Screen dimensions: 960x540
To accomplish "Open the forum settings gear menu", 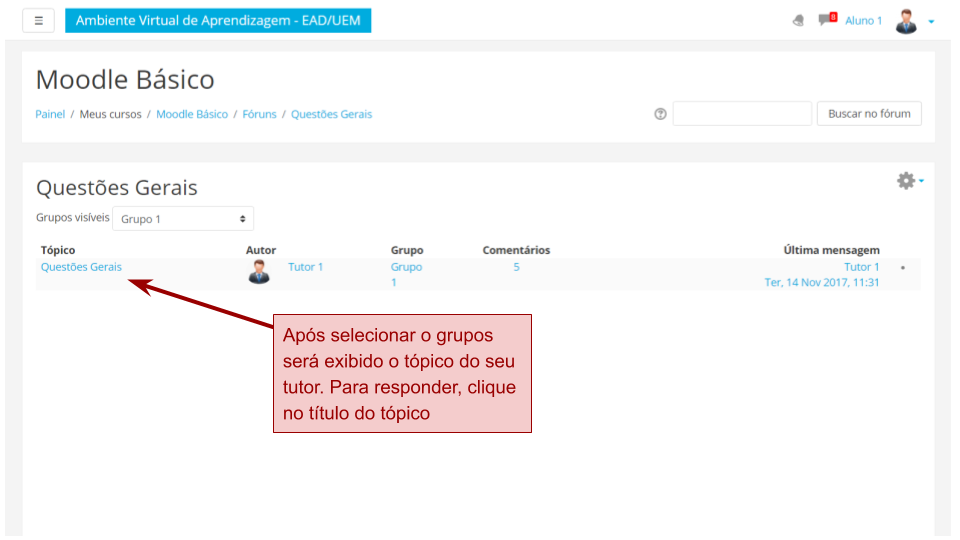I will [x=907, y=181].
